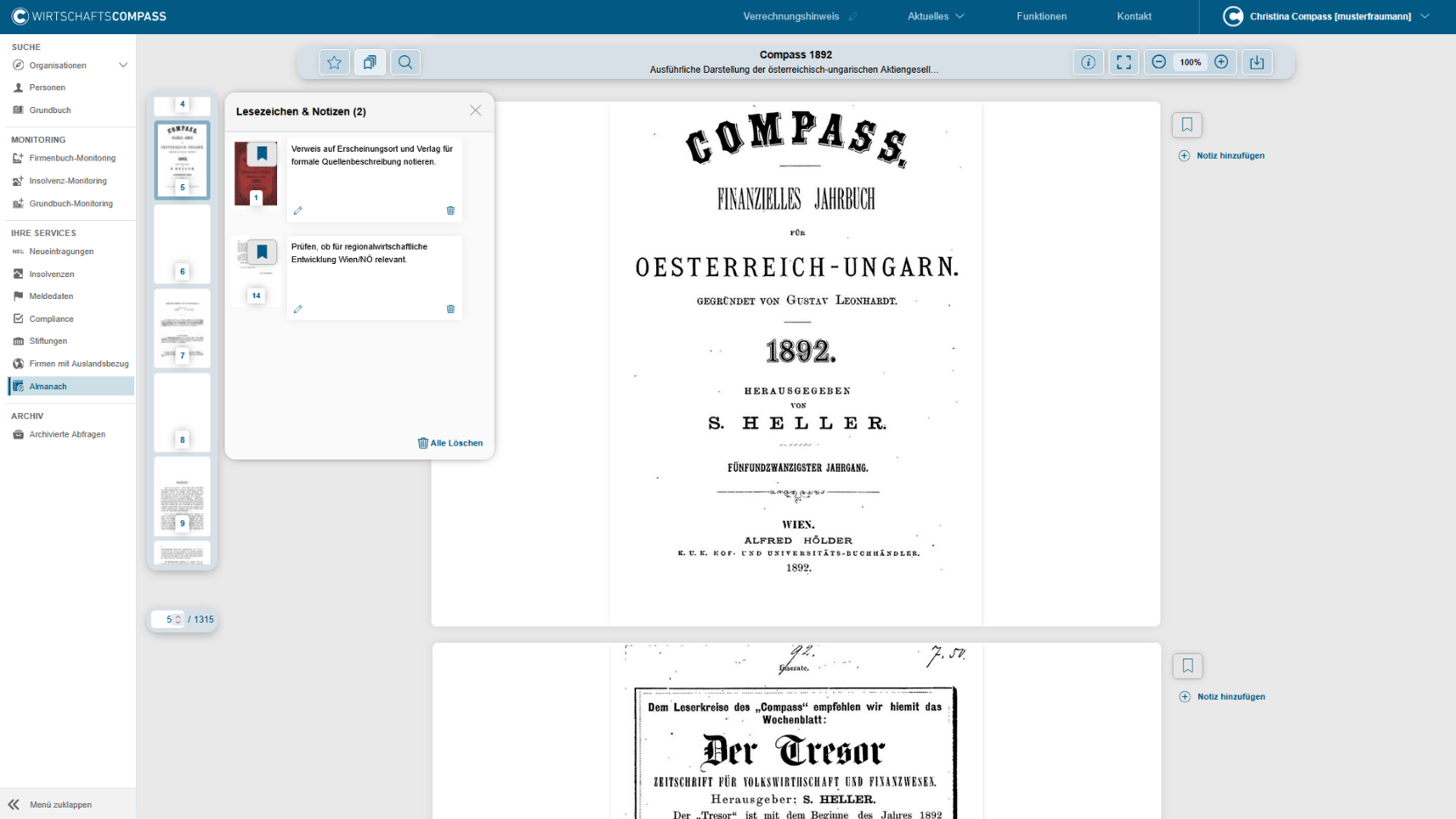
Task: Toggle bookmark on page 14 entry
Action: [261, 252]
